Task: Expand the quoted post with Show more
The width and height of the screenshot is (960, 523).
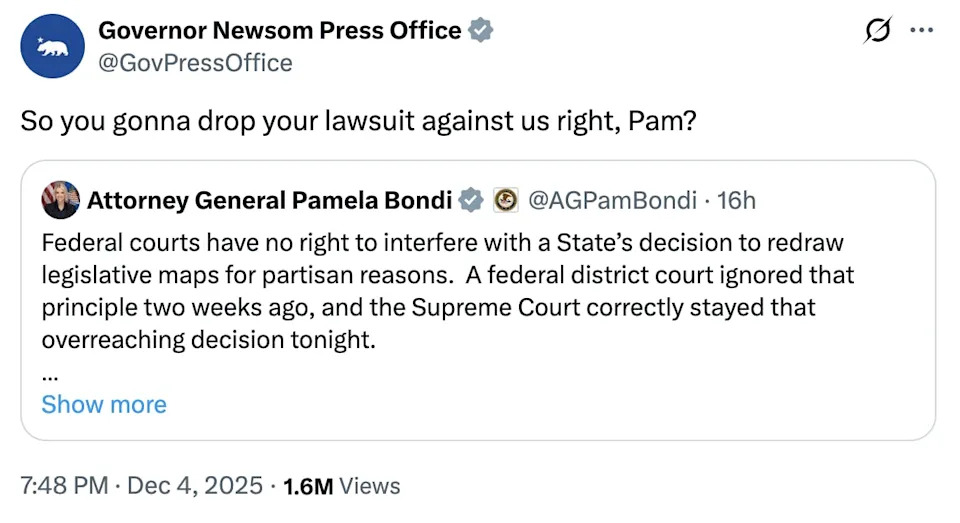Action: click(104, 404)
